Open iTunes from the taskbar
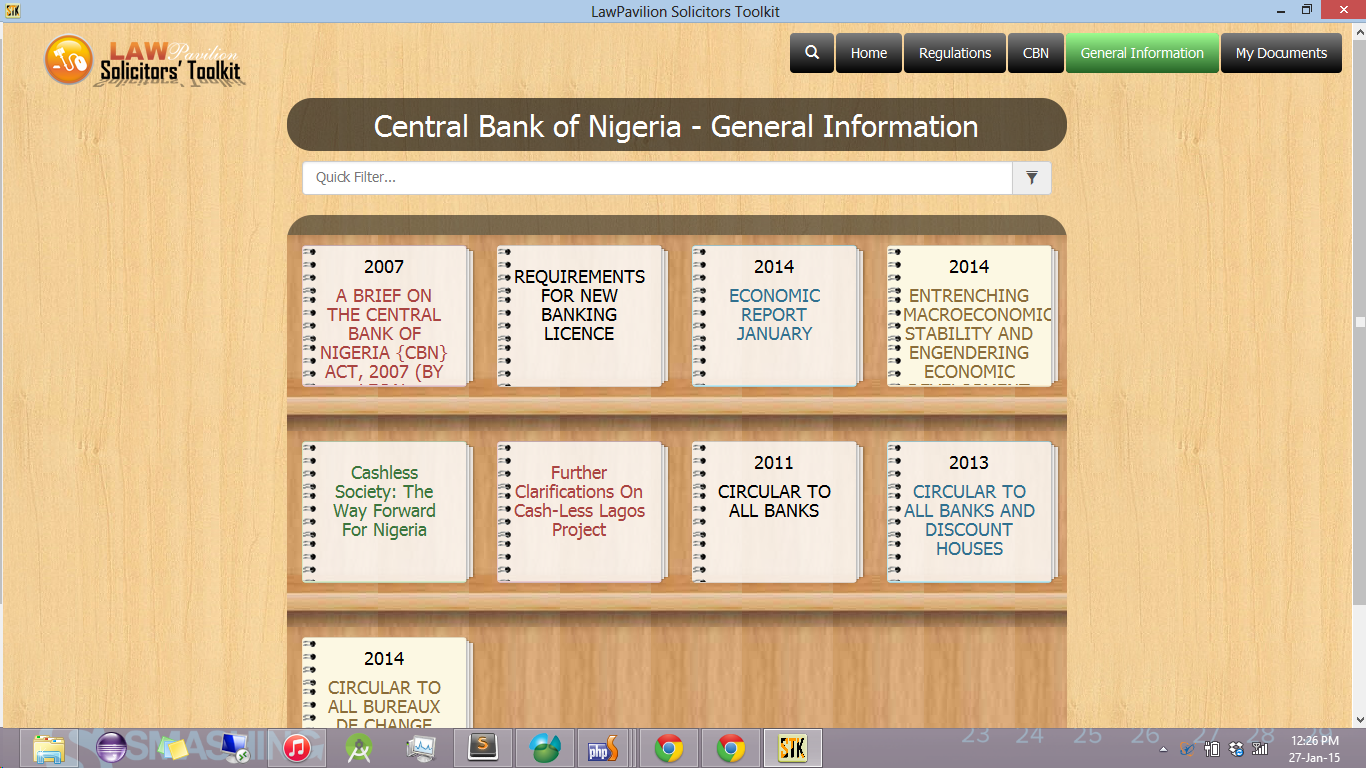1366x768 pixels. (297, 747)
